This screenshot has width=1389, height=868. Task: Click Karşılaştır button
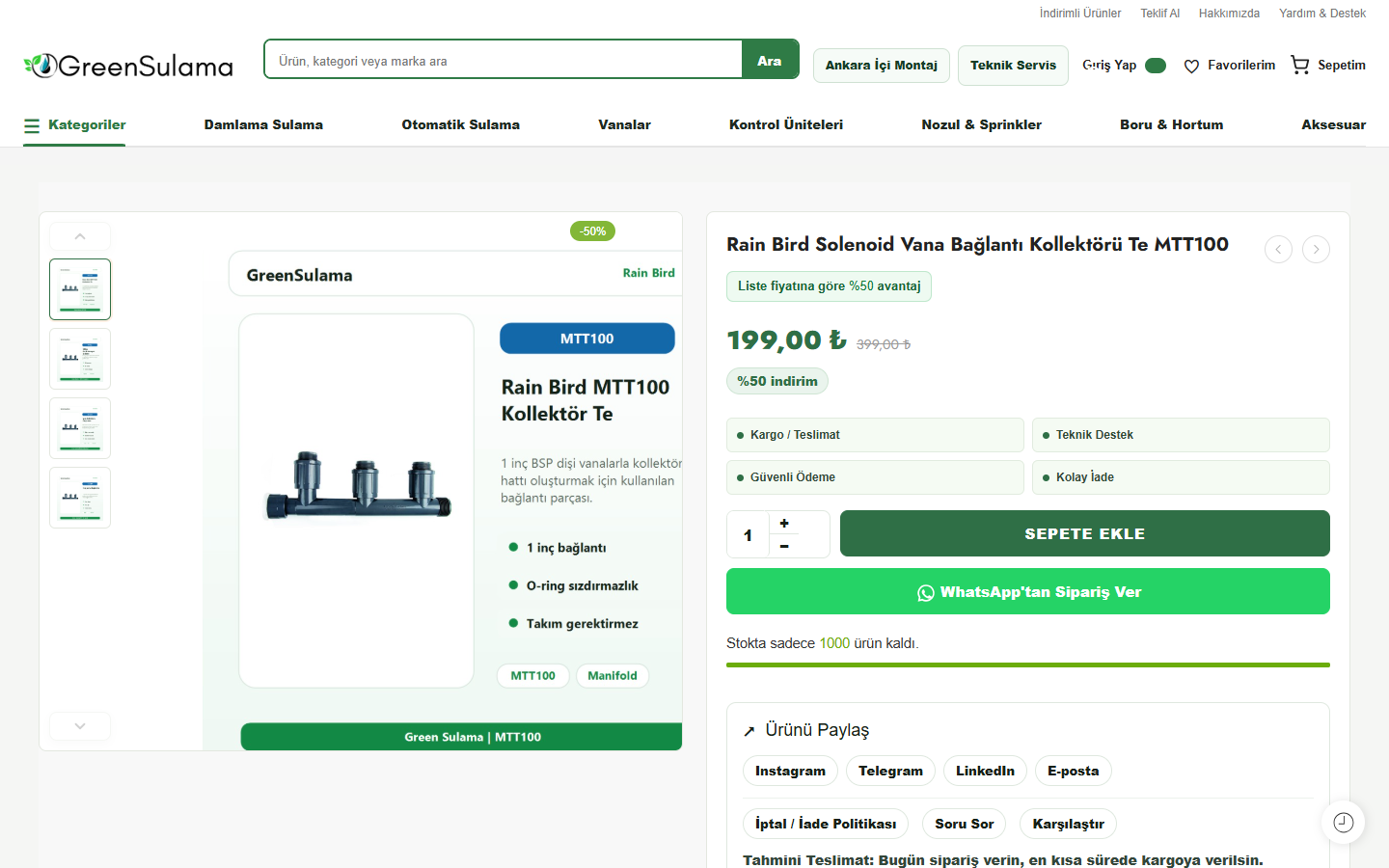coord(1068,824)
